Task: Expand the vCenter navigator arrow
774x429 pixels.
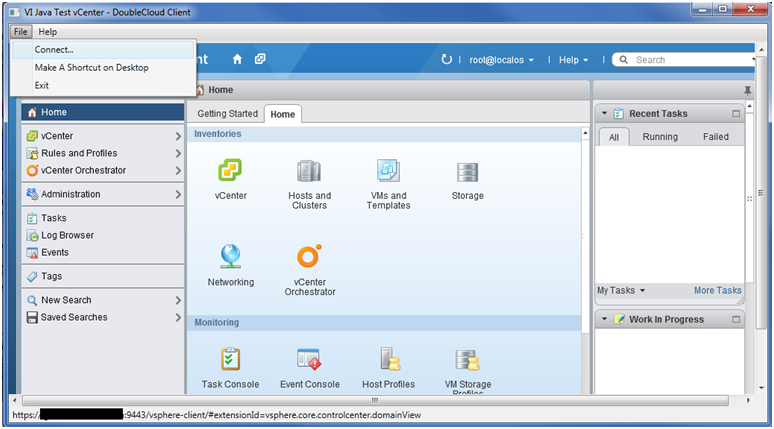Action: pos(178,136)
